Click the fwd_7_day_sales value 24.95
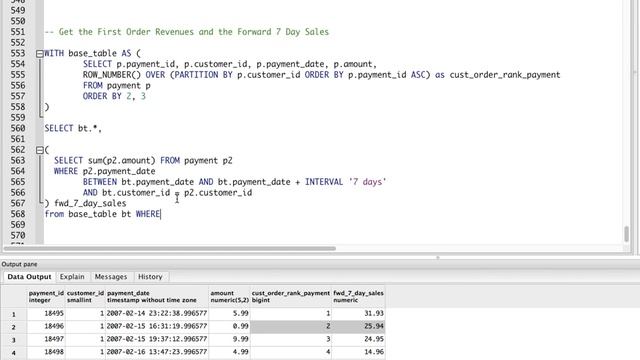640x360 pixels. [x=358, y=339]
